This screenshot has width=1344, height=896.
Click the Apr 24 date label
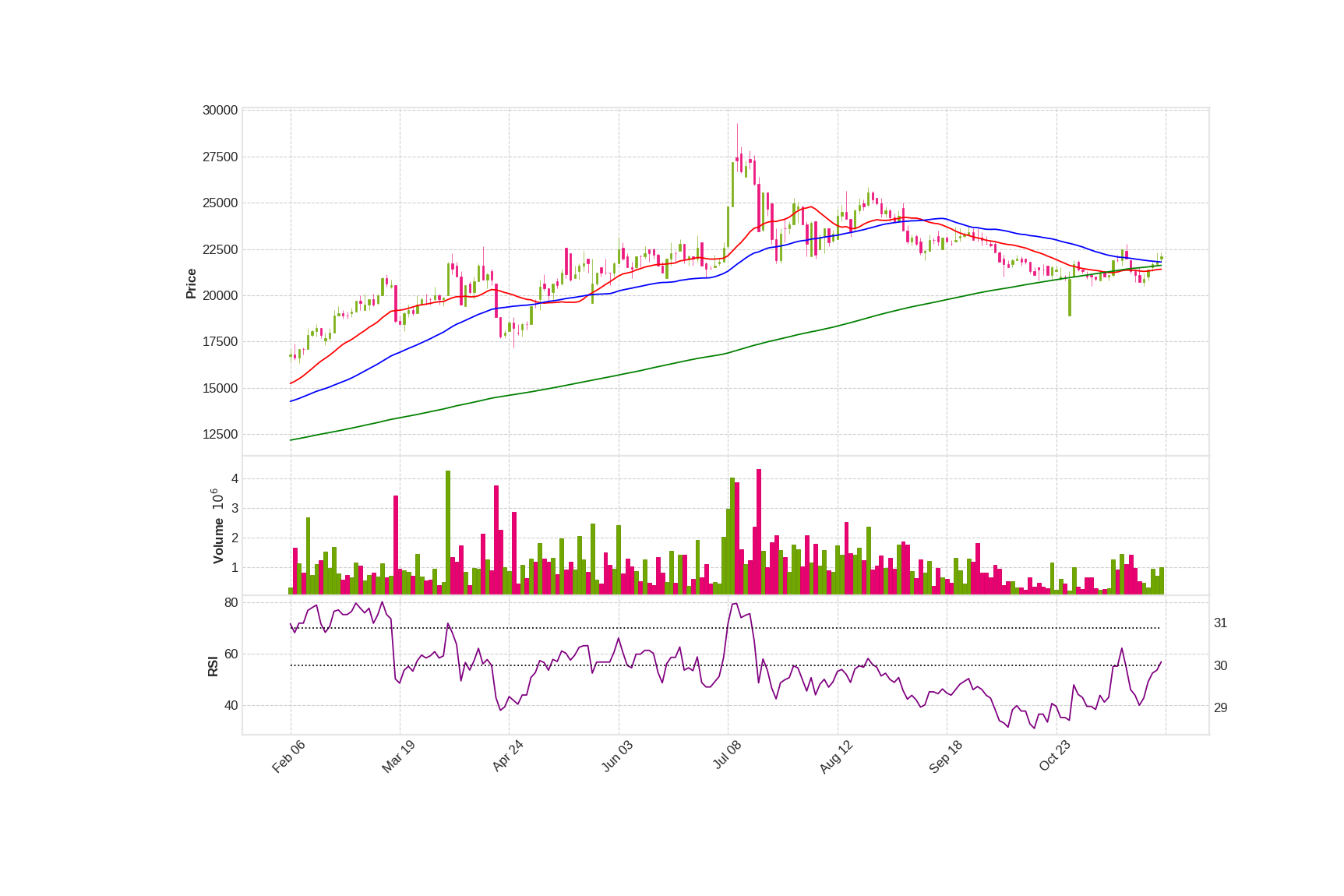(507, 757)
